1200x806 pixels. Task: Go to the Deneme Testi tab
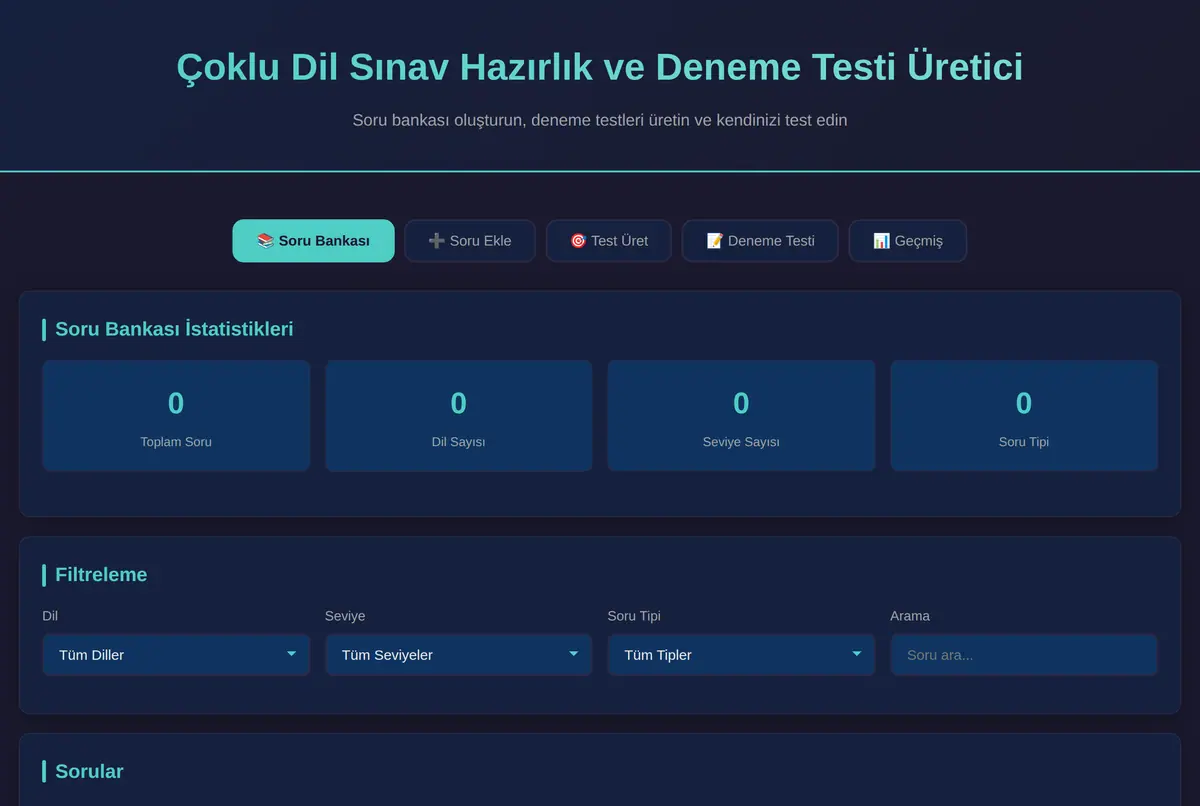pos(760,241)
